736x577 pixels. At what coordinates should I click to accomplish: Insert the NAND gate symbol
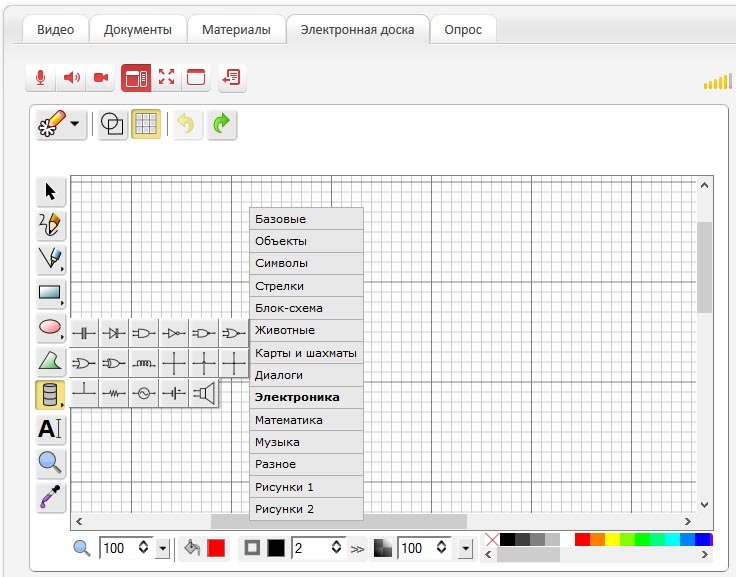coord(204,333)
